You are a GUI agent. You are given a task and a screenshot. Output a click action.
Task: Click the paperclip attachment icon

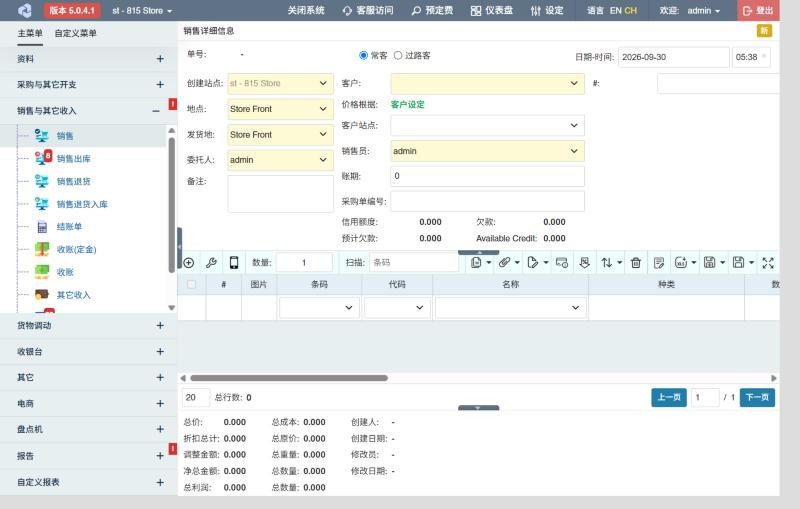point(505,263)
